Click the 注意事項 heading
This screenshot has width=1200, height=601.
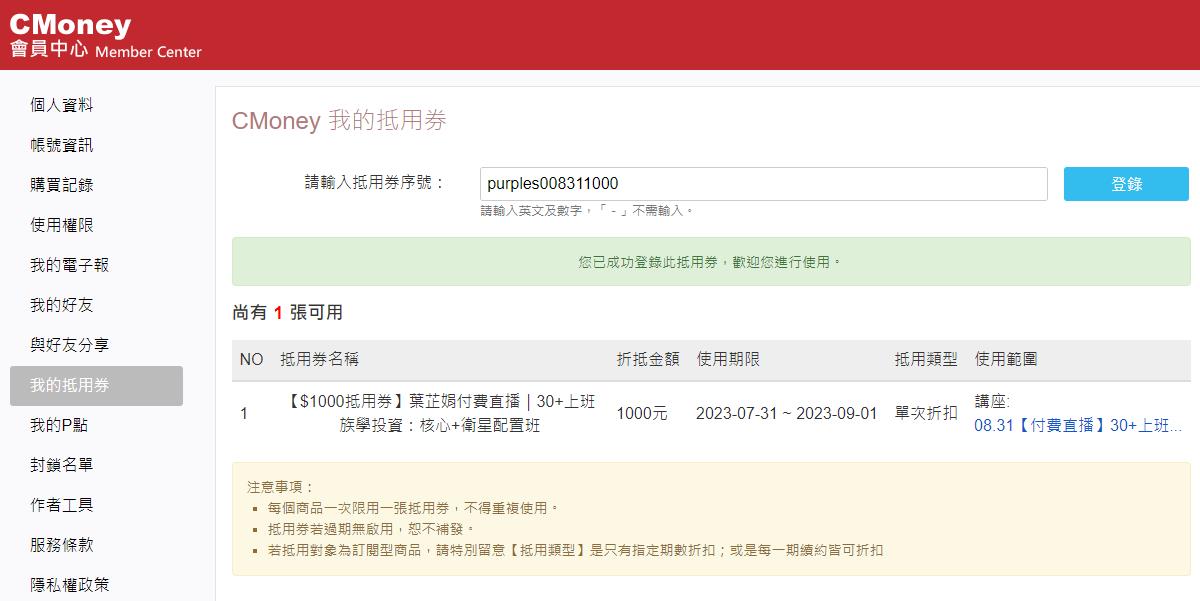click(x=281, y=487)
